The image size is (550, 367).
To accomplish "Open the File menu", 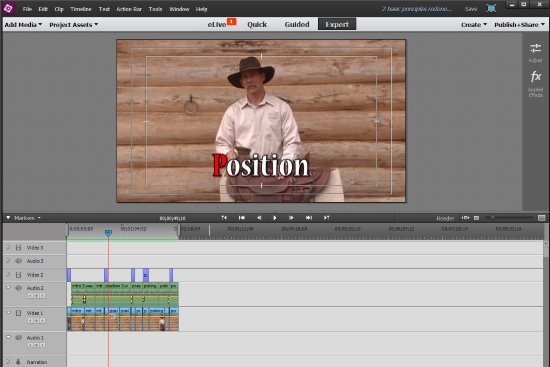I will pyautogui.click(x=27, y=9).
